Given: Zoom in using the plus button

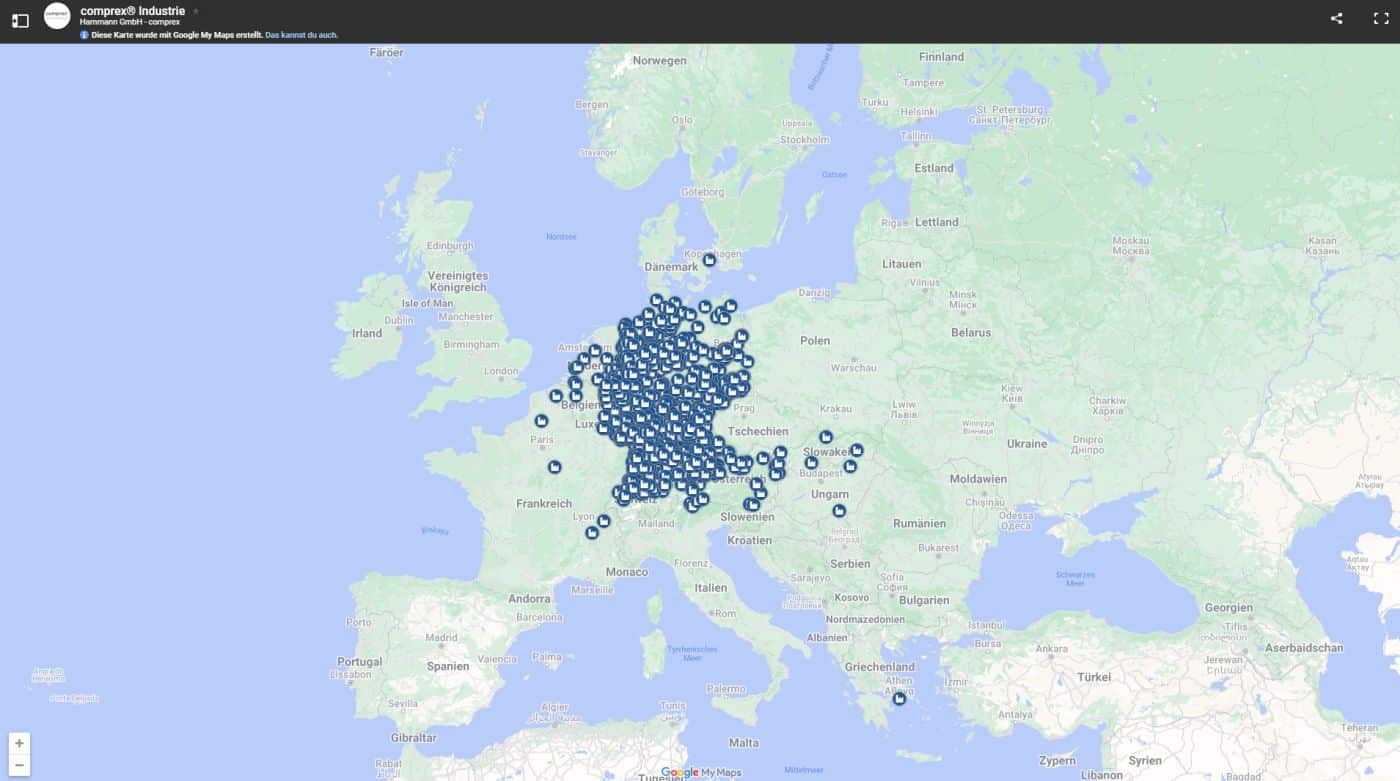Looking at the screenshot, I should coord(20,744).
